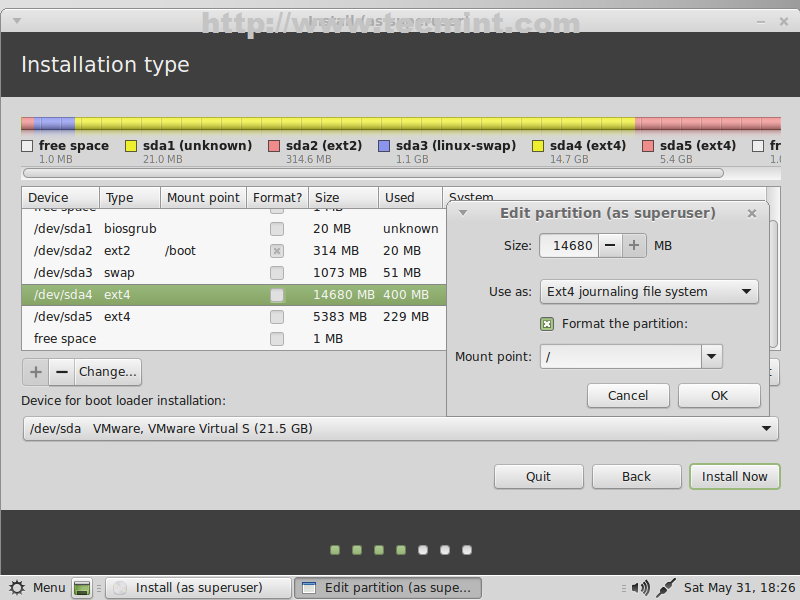Close the Edit partition dialog

(752, 213)
